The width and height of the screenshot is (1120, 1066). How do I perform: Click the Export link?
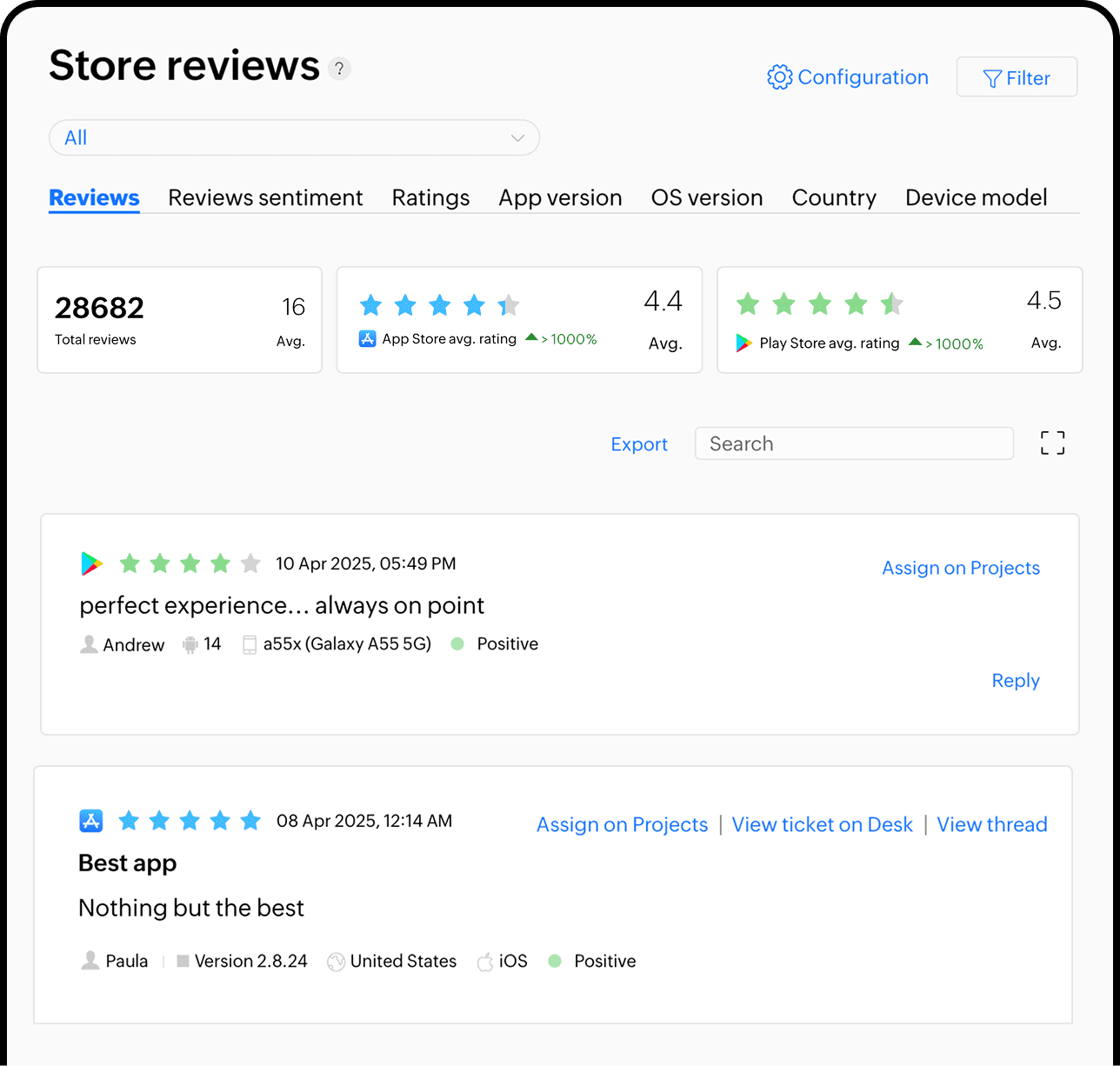pyautogui.click(x=639, y=444)
